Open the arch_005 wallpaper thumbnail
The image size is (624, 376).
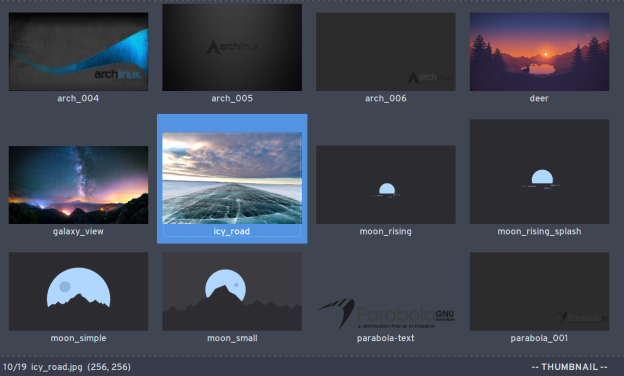232,47
